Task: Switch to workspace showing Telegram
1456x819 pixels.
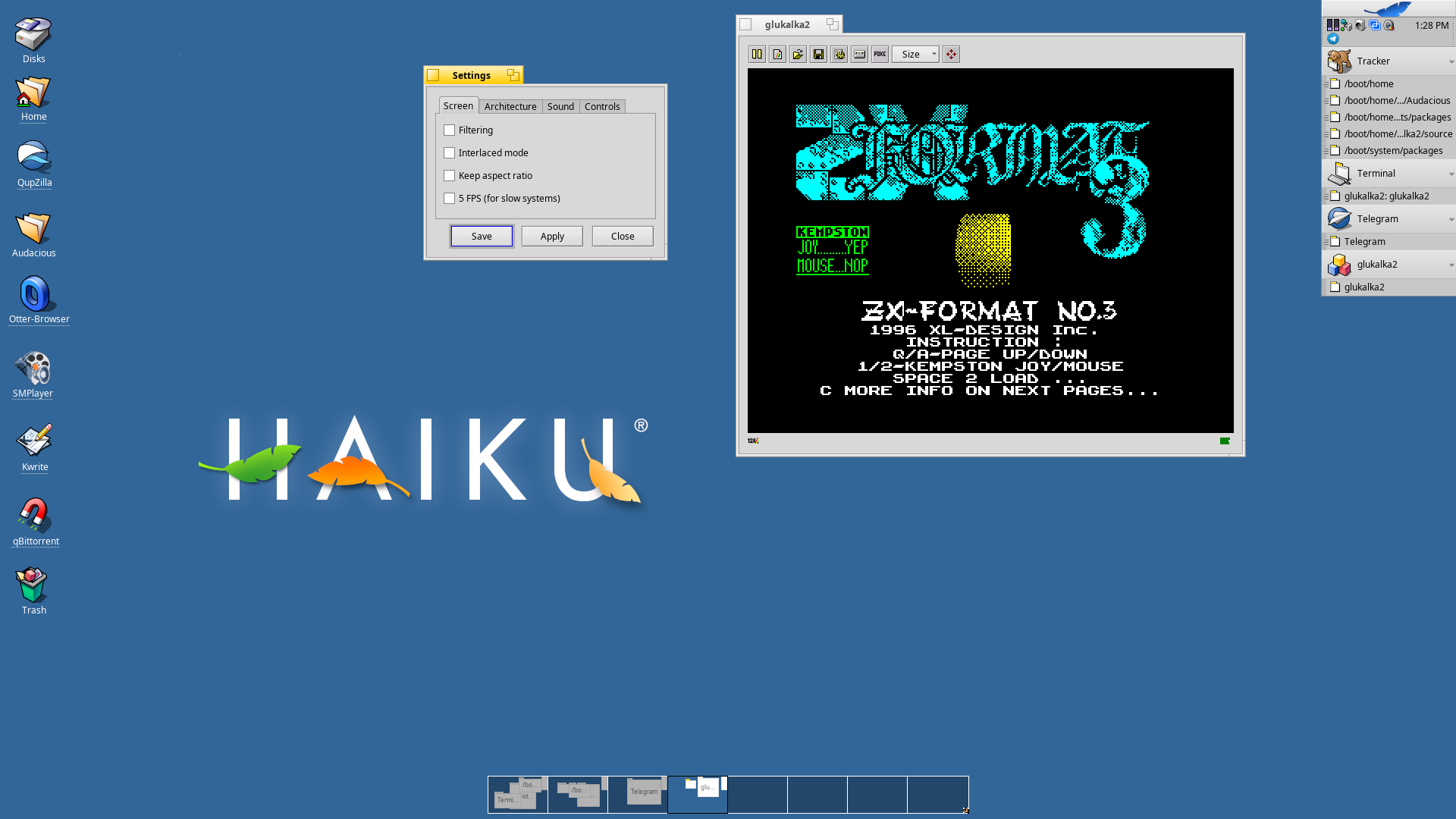Action: pyautogui.click(x=638, y=795)
